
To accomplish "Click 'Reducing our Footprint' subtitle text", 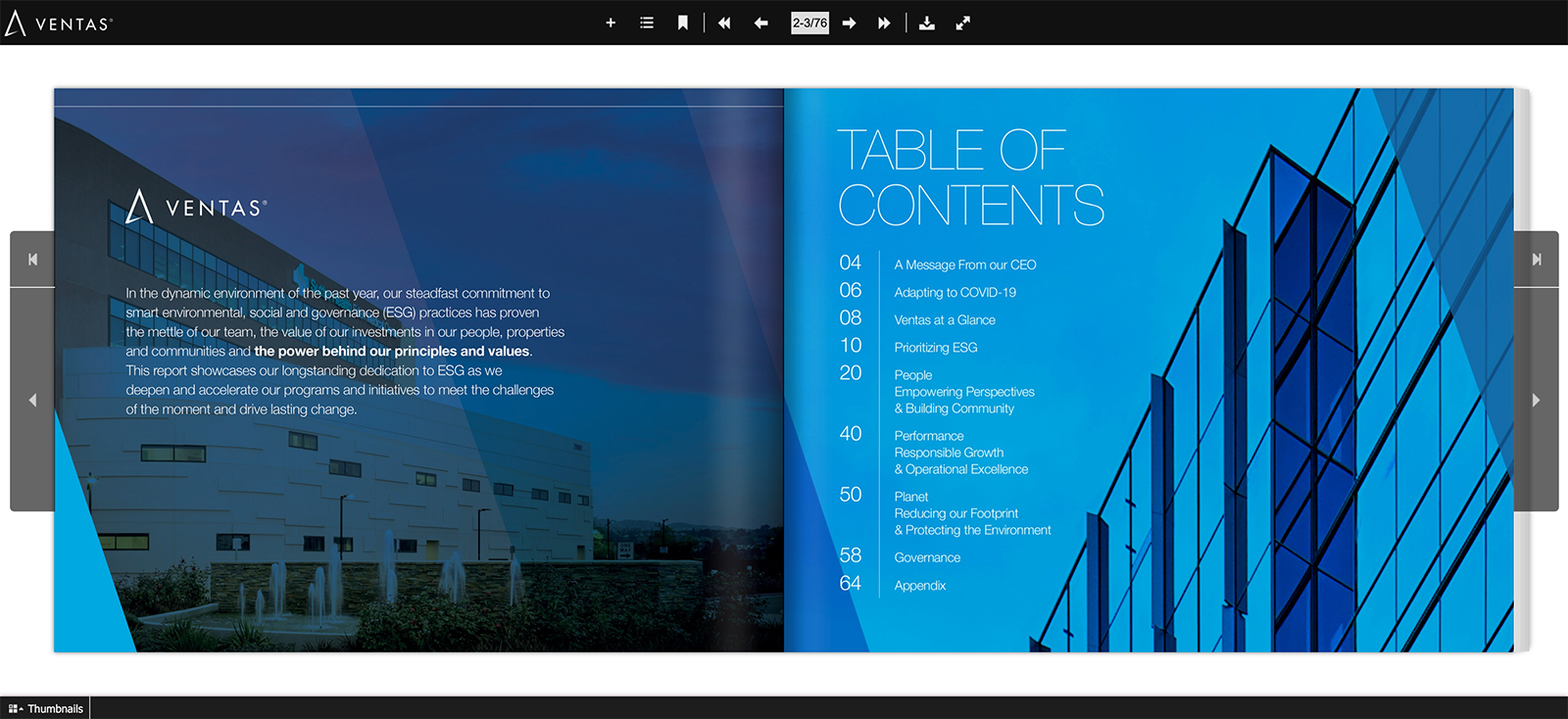I will tap(956, 513).
